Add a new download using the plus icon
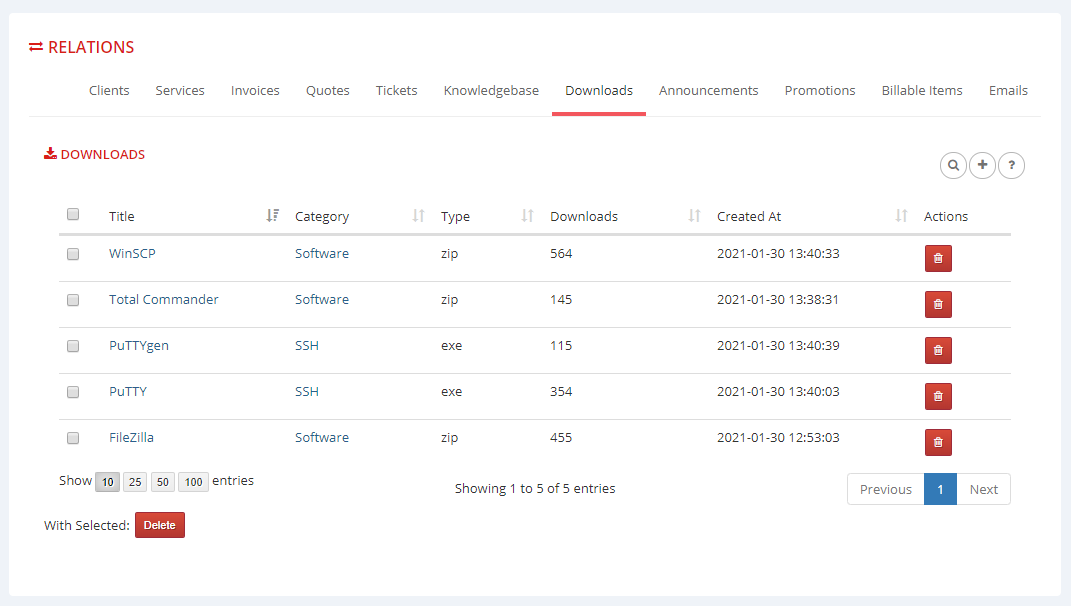Image resolution: width=1071 pixels, height=606 pixels. (x=982, y=165)
